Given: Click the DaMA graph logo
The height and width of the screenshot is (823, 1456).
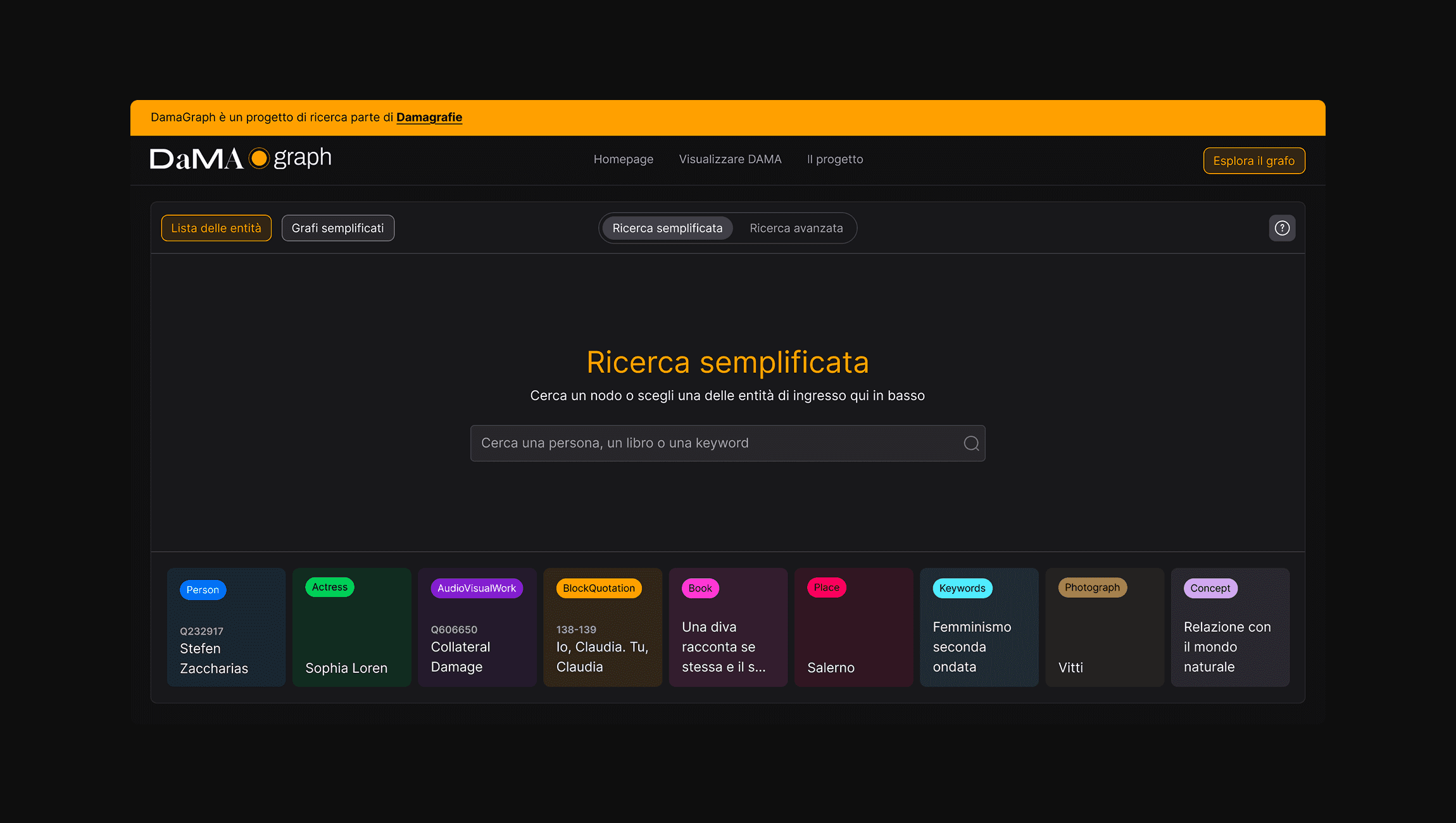Looking at the screenshot, I should coord(241,158).
